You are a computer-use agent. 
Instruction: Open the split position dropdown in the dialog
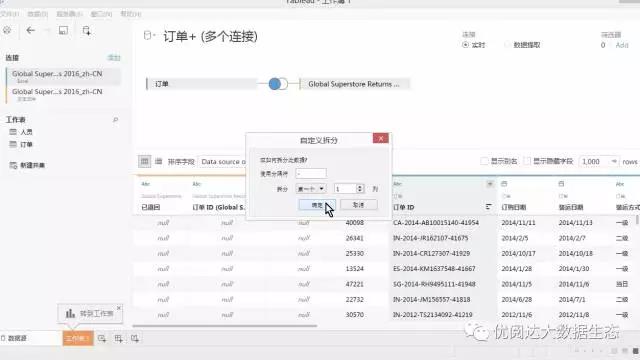coord(311,189)
